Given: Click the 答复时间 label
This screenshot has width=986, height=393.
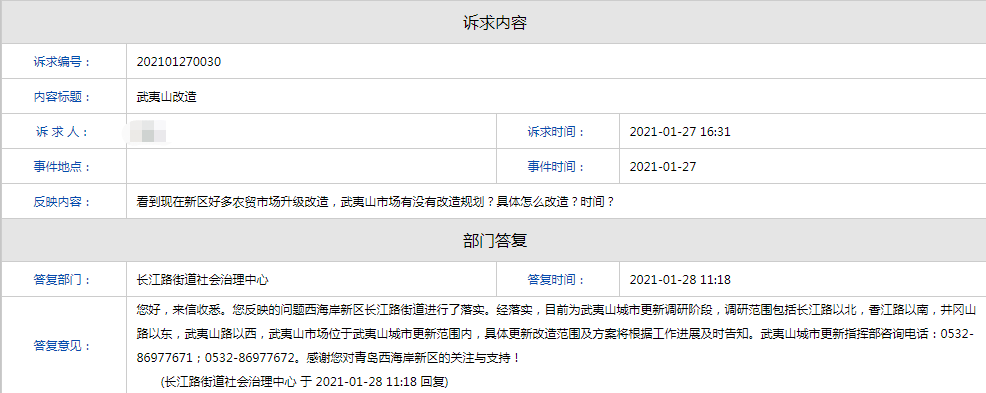Looking at the screenshot, I should pos(556,280).
